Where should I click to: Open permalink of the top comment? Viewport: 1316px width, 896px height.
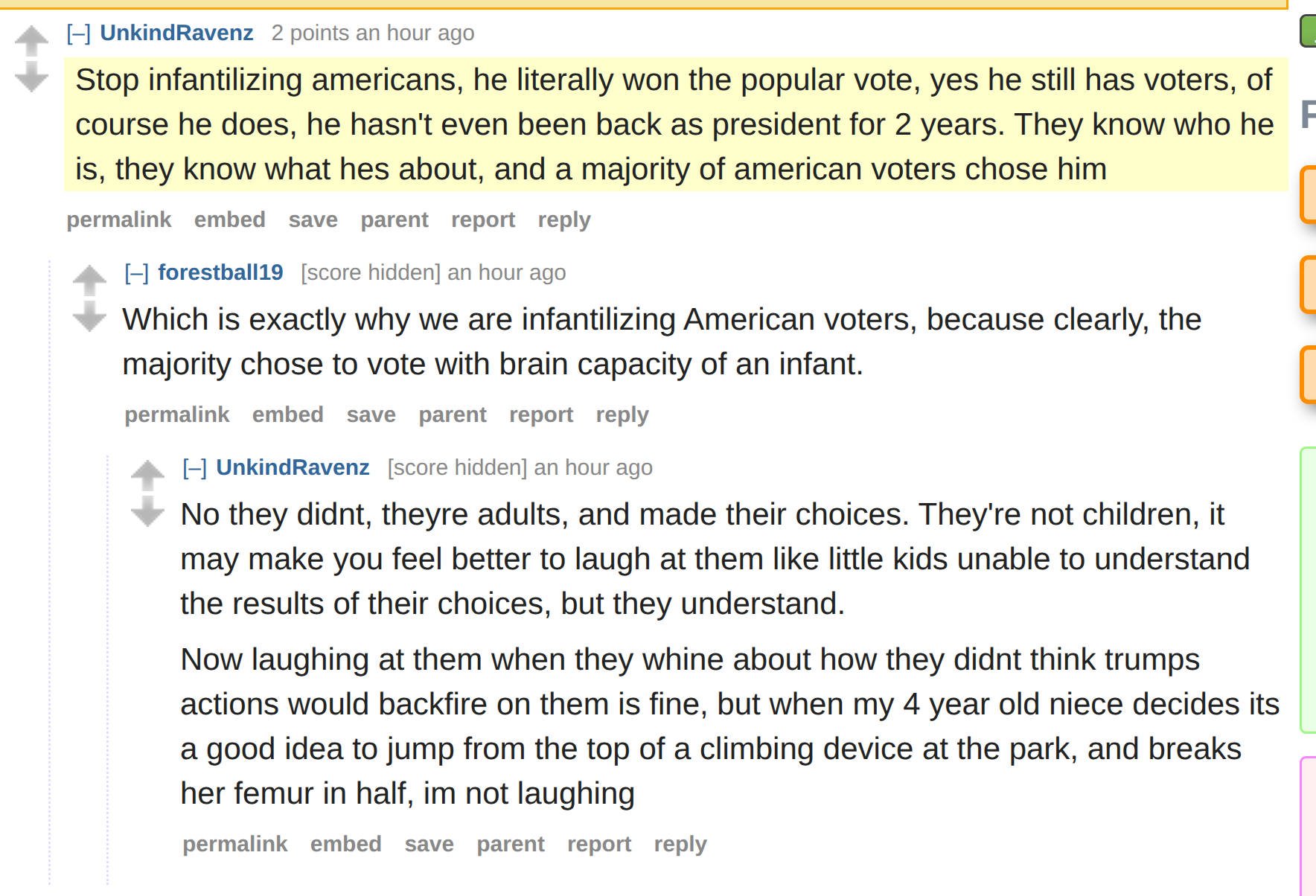(x=119, y=220)
